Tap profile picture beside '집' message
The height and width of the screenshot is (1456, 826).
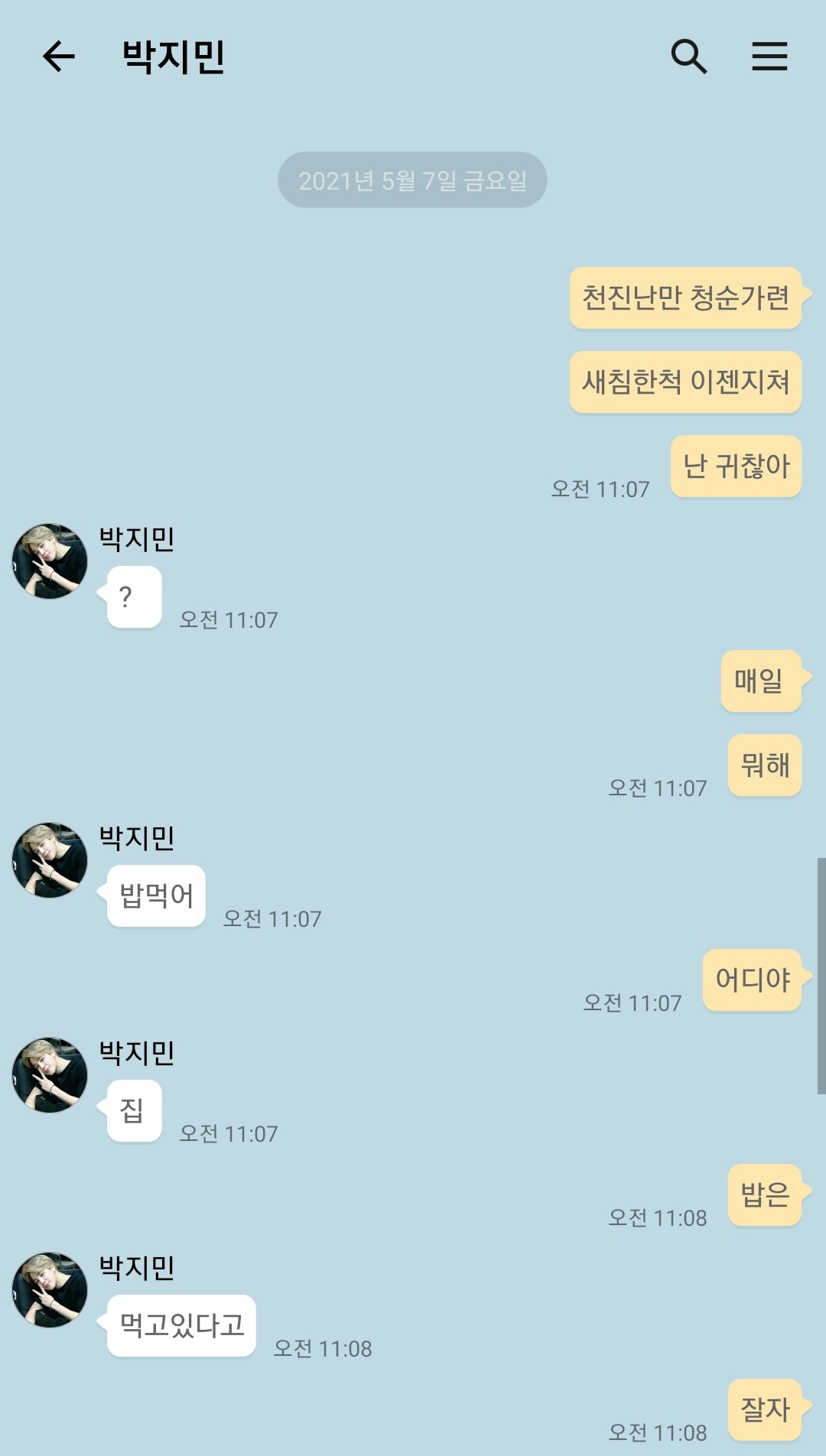[x=50, y=1075]
